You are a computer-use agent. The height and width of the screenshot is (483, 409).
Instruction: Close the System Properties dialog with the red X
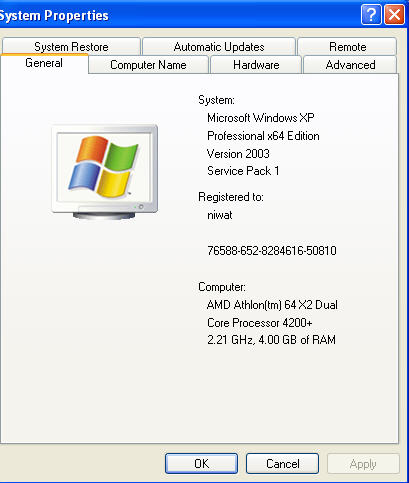tap(395, 15)
